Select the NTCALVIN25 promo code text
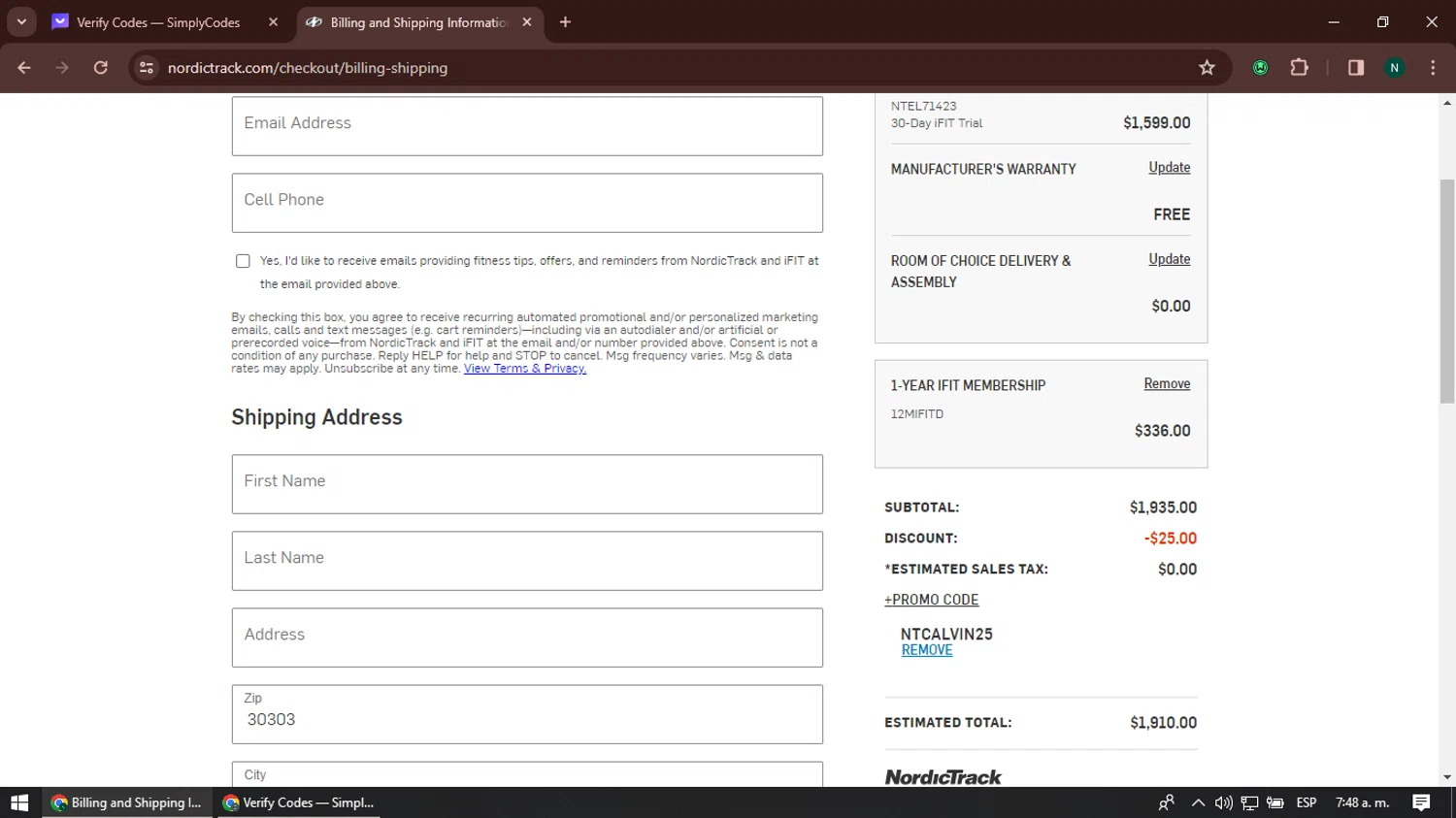Image resolution: width=1456 pixels, height=818 pixels. [x=946, y=634]
